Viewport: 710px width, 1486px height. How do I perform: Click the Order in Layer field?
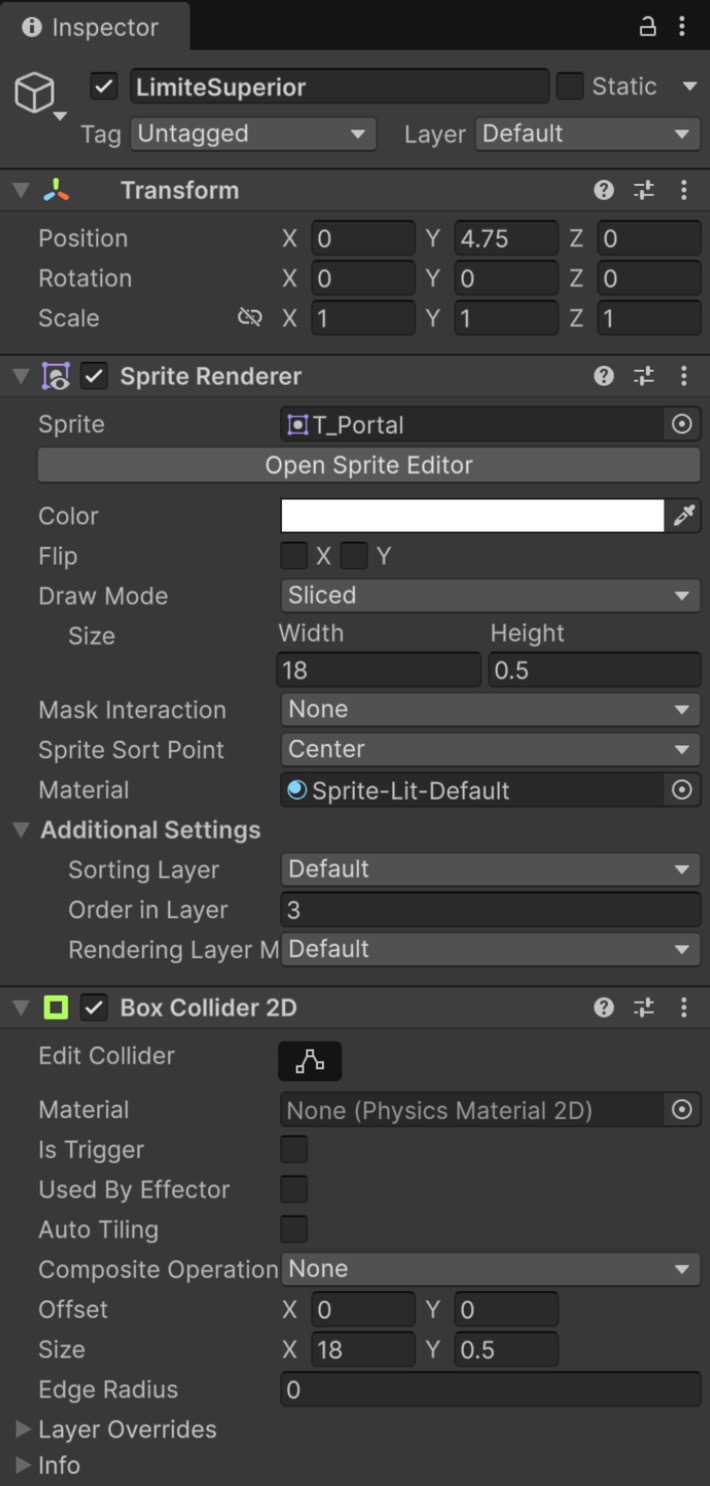[491, 910]
